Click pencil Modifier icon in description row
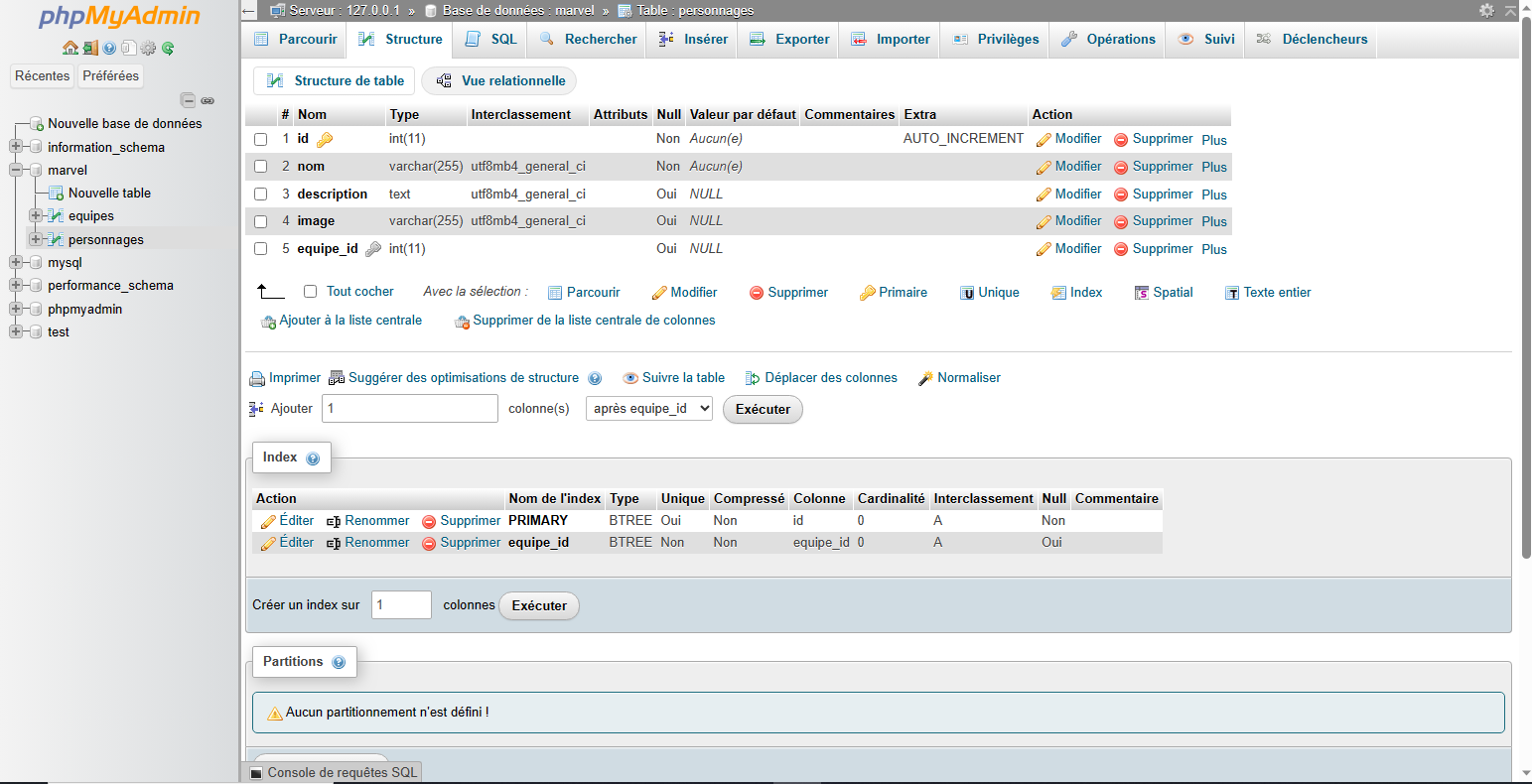The width and height of the screenshot is (1532, 784). (1044, 195)
